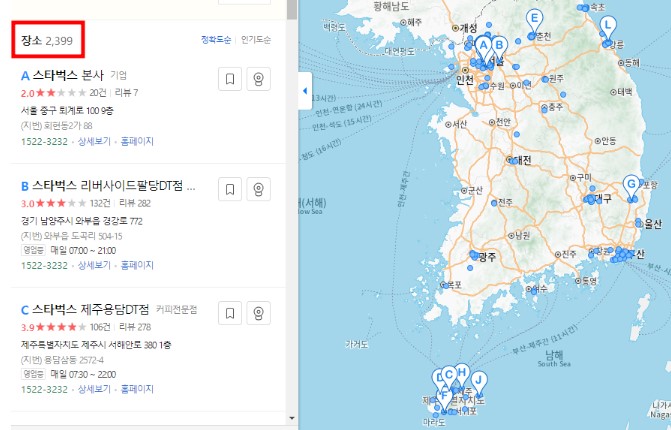The height and width of the screenshot is (430, 671).
Task: Click the 커피전문점 category tag
Action: [x=176, y=309]
